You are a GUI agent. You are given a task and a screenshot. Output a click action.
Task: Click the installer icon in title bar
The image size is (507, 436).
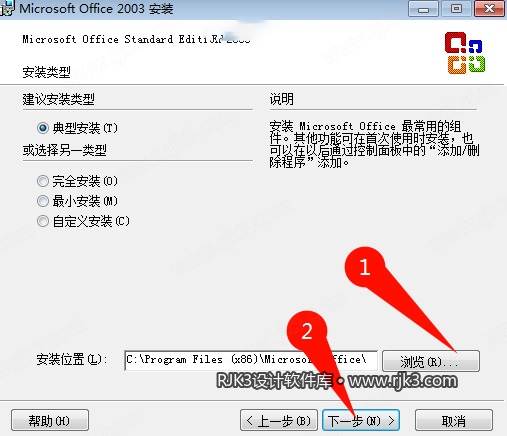(7, 8)
